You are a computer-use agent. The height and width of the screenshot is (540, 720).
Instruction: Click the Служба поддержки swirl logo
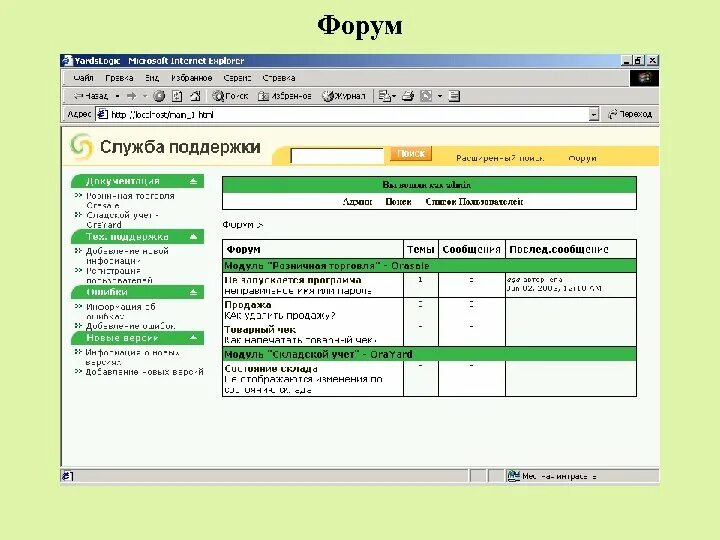(x=81, y=146)
